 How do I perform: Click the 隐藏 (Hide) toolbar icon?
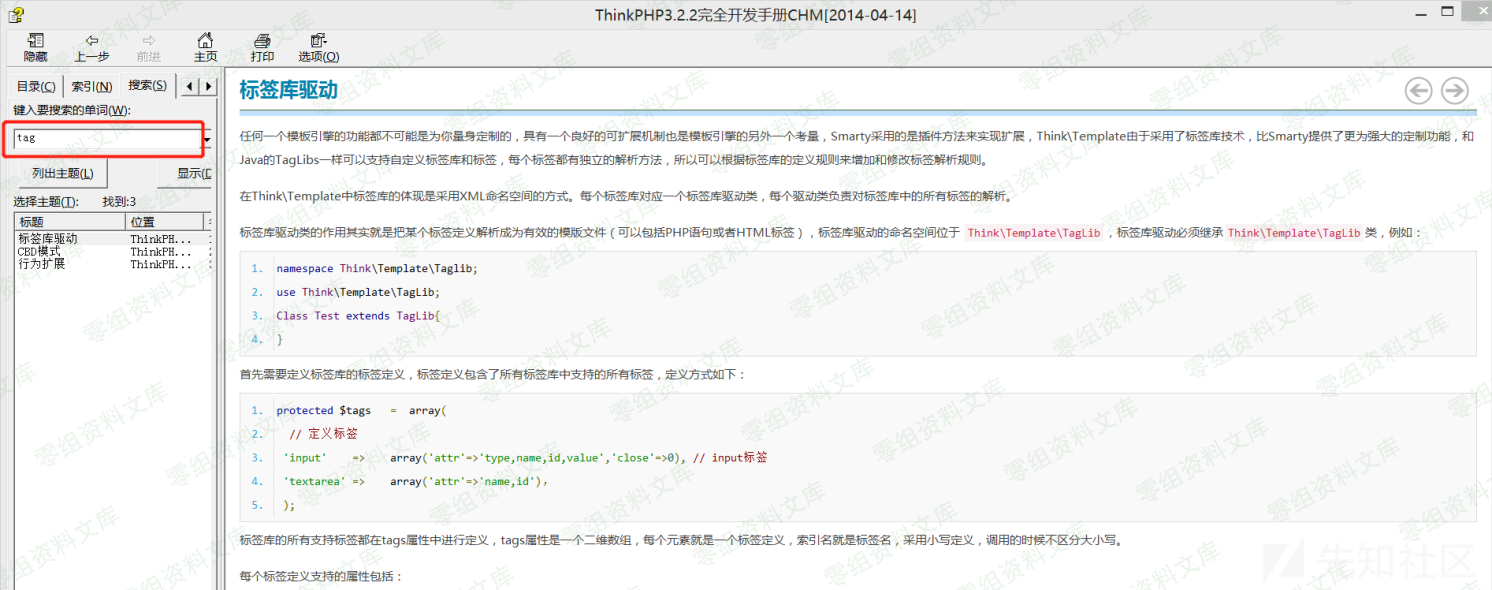pos(35,47)
